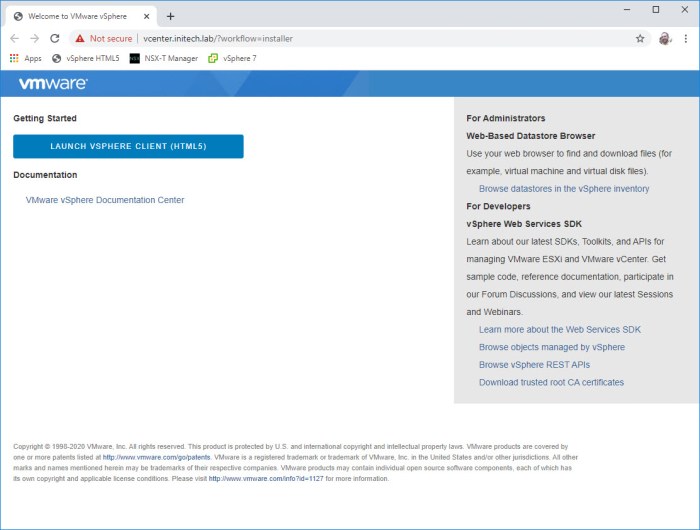This screenshot has height=530, width=700.
Task: Click the browser forward arrow
Action: point(34,38)
